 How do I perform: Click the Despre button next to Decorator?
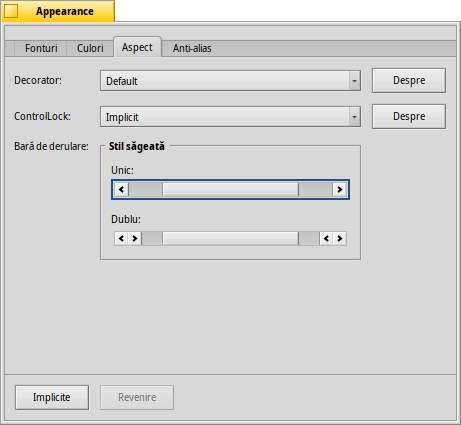pyautogui.click(x=409, y=80)
